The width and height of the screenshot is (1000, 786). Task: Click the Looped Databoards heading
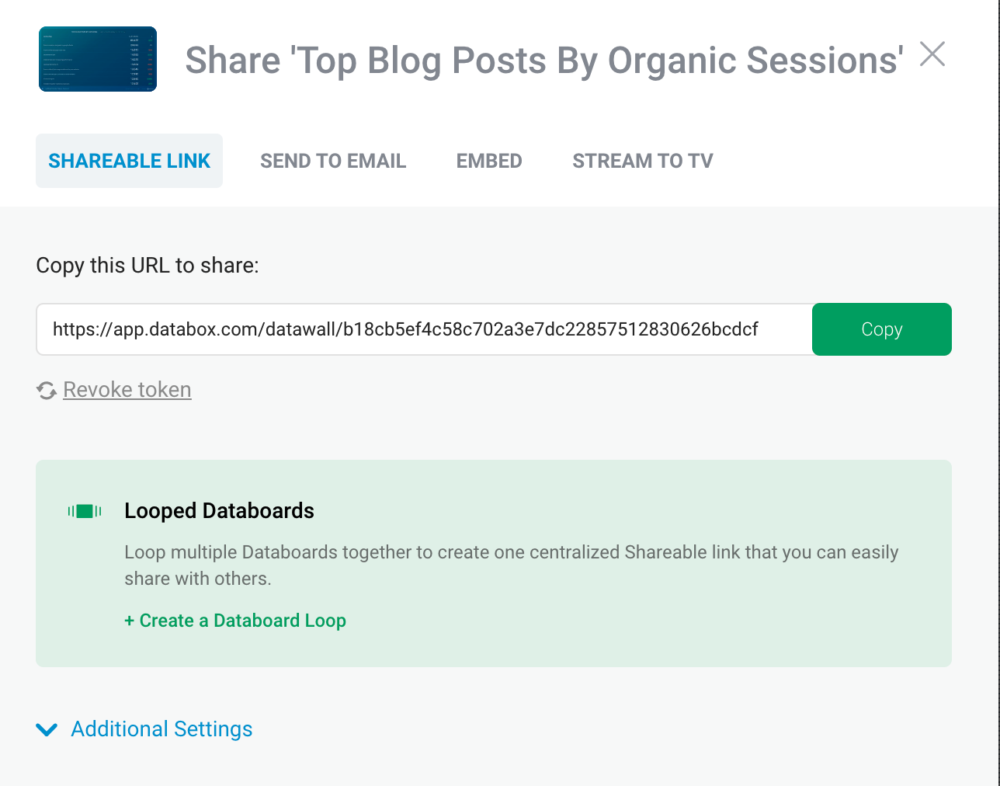point(219,511)
